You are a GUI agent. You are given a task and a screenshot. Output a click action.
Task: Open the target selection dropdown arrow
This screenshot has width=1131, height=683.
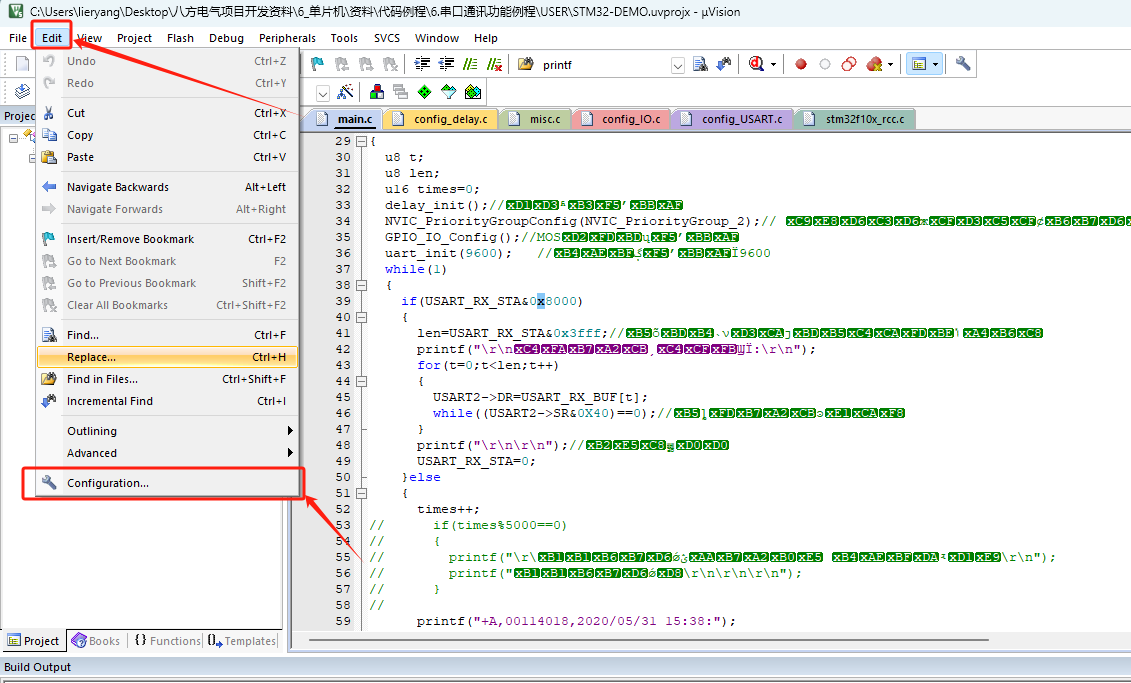tap(323, 92)
